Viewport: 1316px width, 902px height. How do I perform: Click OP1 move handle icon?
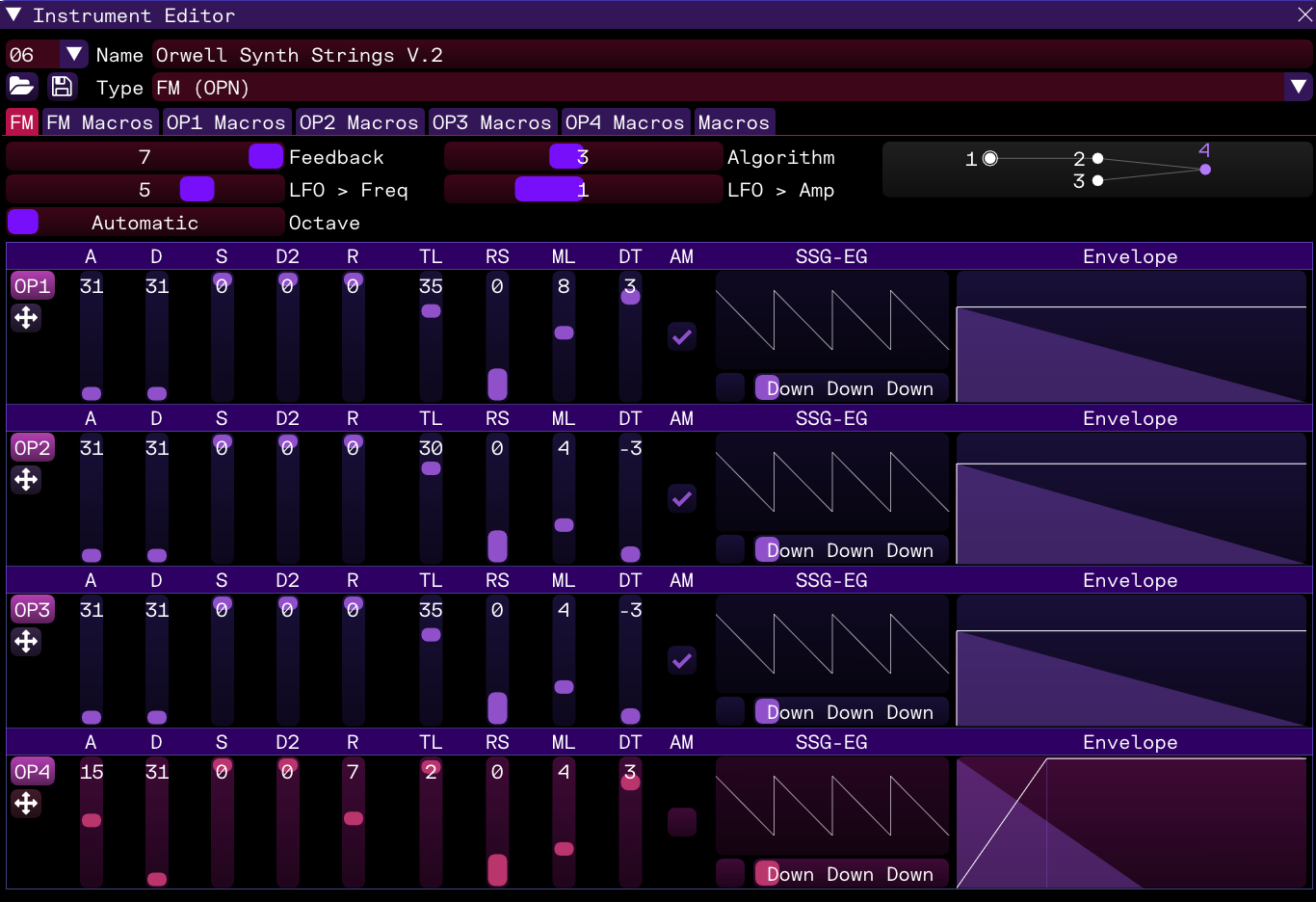tap(27, 318)
